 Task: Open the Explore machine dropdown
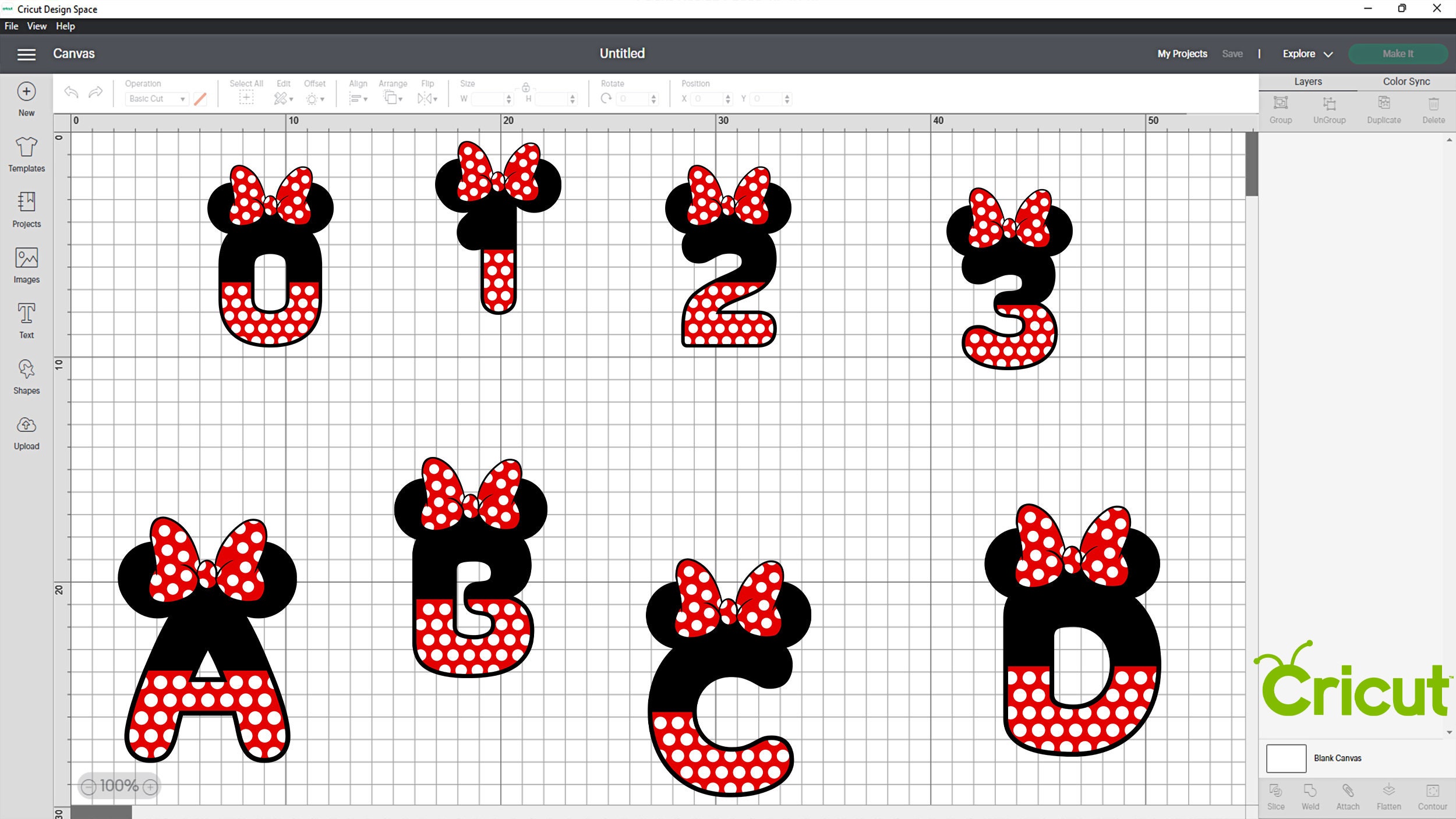[x=1307, y=54]
